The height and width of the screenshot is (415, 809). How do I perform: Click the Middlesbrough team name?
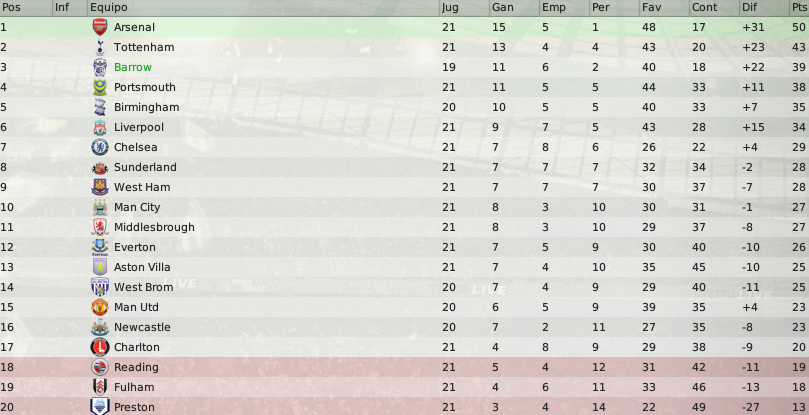[x=154, y=227]
